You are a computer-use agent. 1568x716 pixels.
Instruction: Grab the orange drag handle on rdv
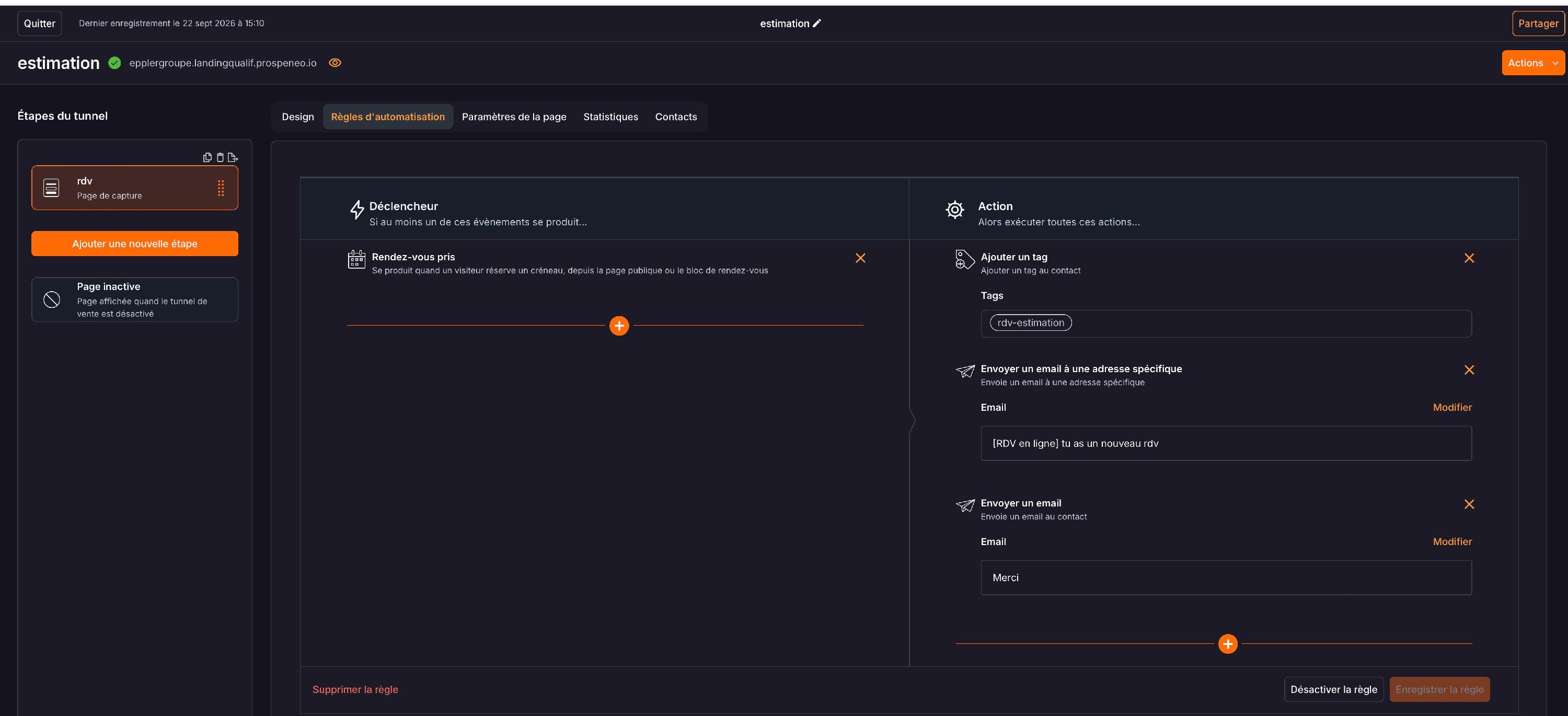221,188
